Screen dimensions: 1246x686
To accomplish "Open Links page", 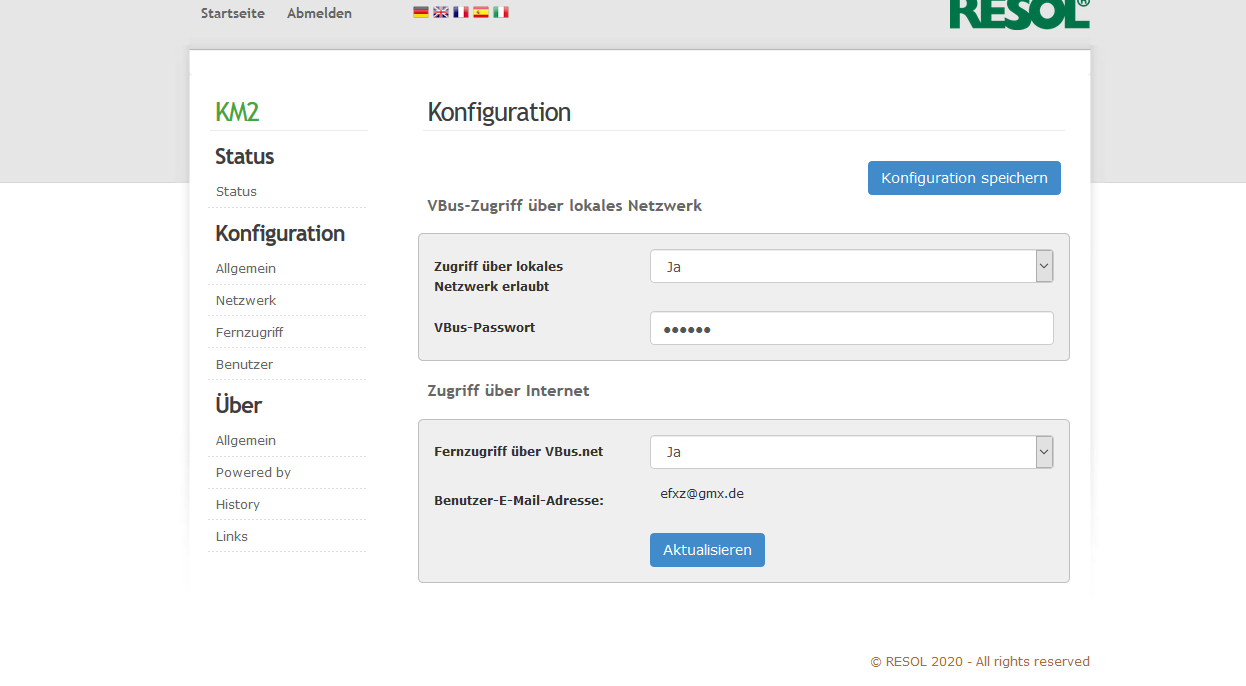I will (x=232, y=537).
